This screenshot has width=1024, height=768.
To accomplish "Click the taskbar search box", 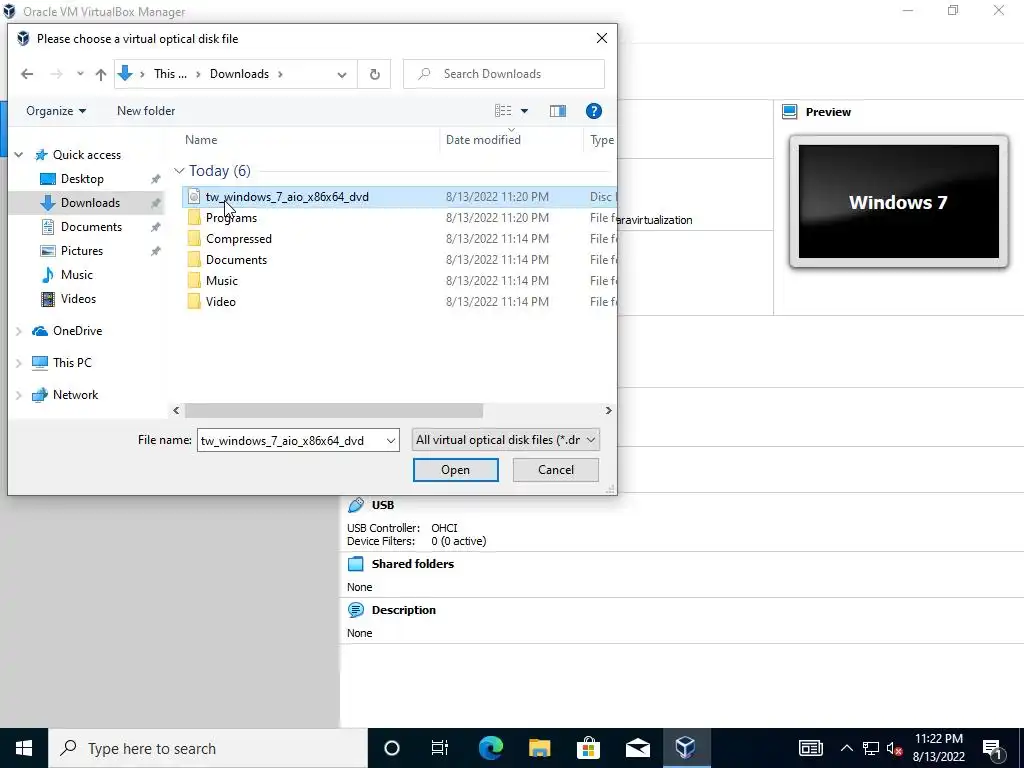I will tap(208, 748).
